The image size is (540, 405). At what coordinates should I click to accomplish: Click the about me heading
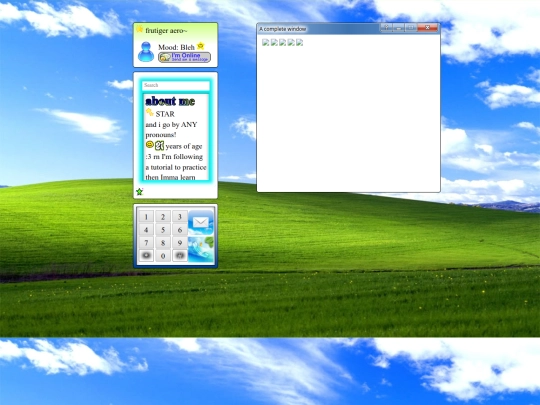[170, 101]
